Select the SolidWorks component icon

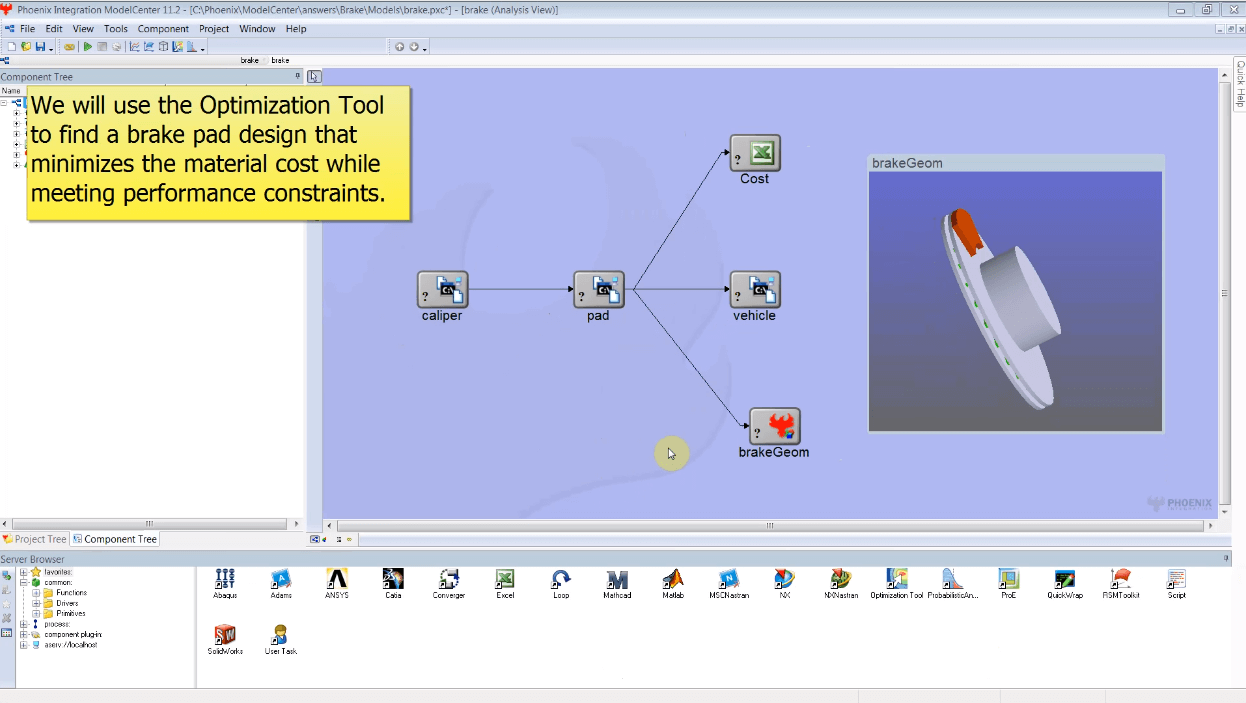[x=225, y=635]
